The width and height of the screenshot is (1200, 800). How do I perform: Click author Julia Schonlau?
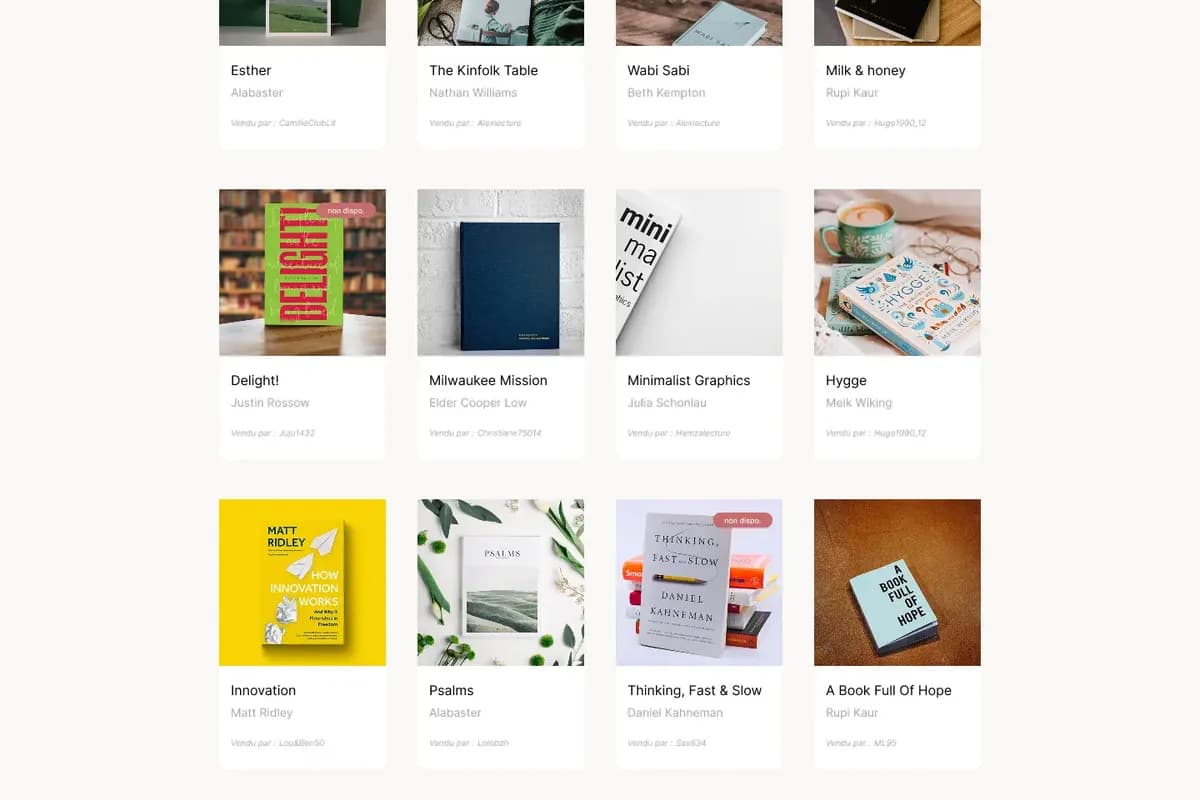[666, 403]
